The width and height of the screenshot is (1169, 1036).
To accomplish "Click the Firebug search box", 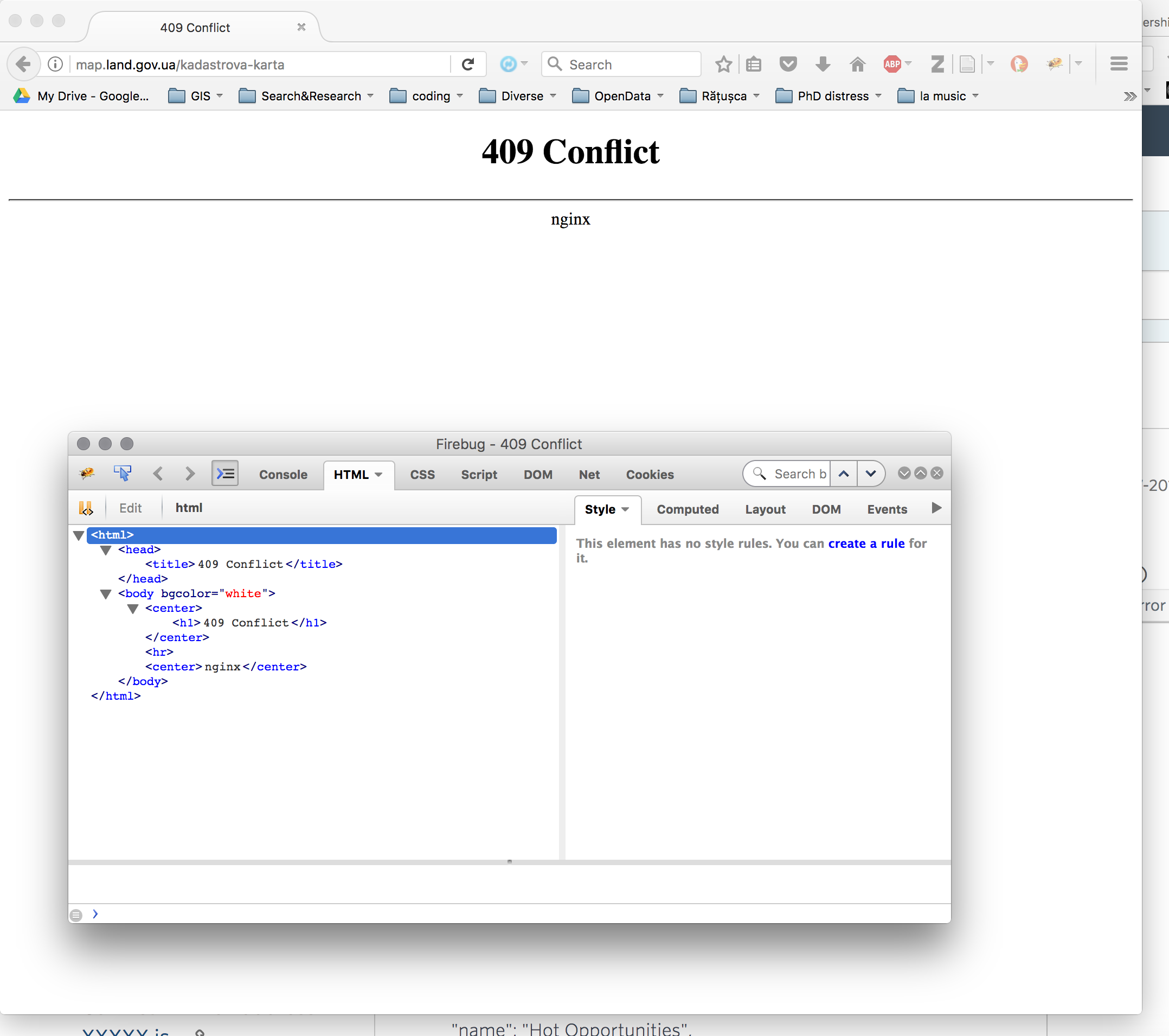I will pyautogui.click(x=798, y=474).
